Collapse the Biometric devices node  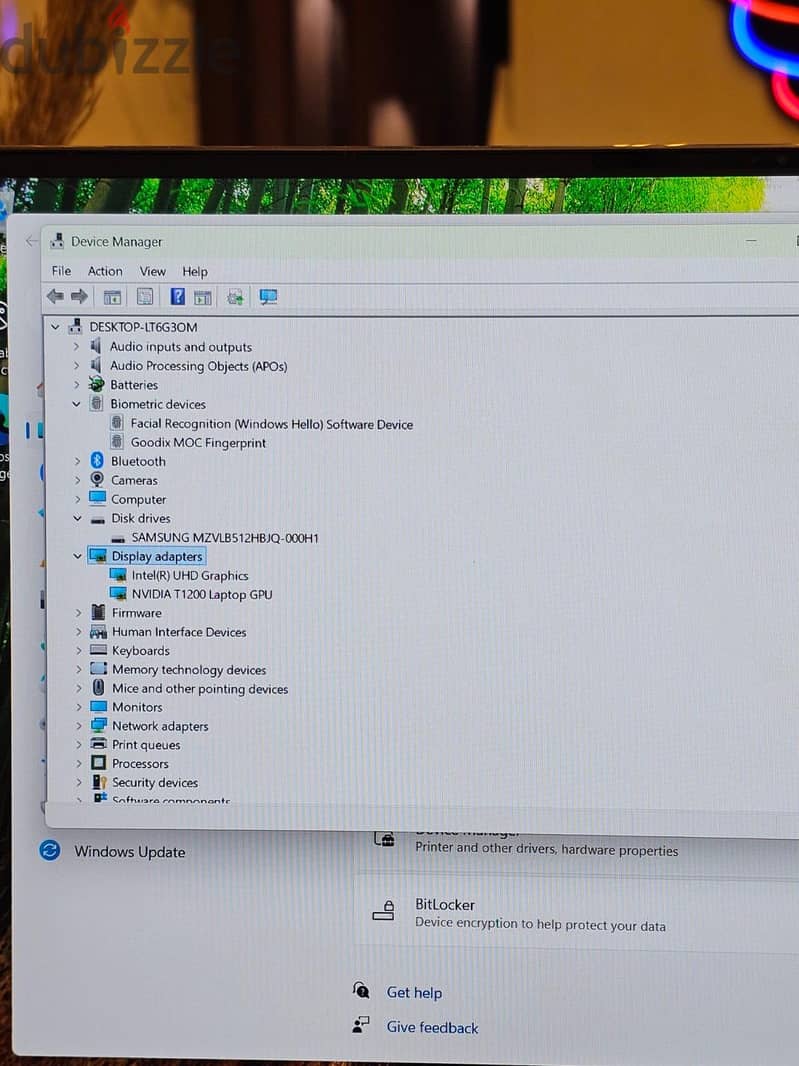76,404
